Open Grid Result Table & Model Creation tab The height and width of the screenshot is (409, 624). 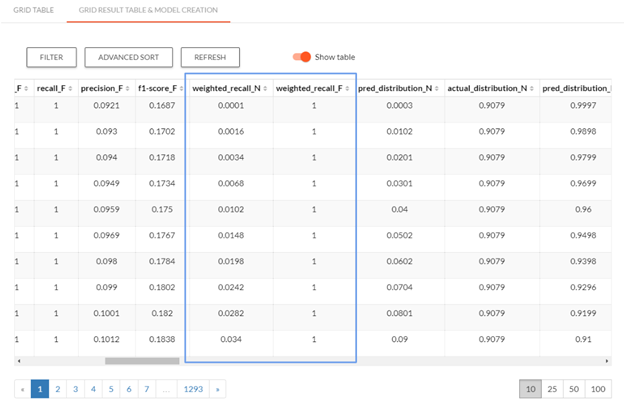click(148, 10)
